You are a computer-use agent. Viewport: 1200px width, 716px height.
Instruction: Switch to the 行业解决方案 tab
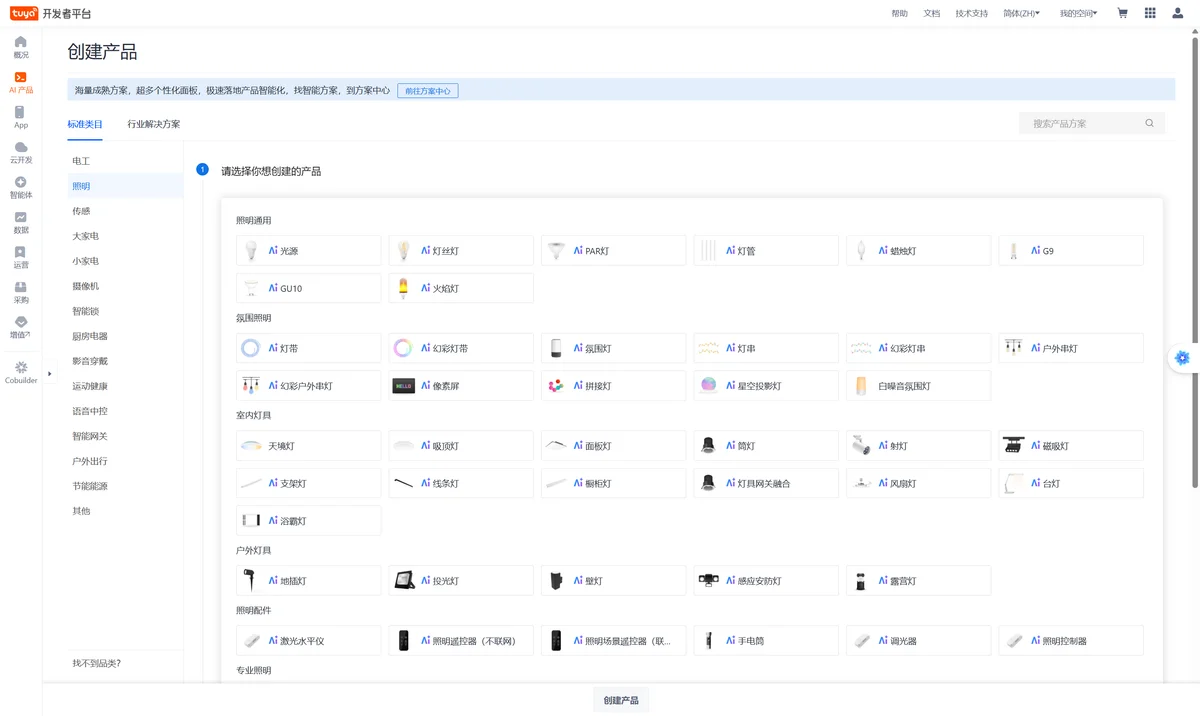coord(154,124)
